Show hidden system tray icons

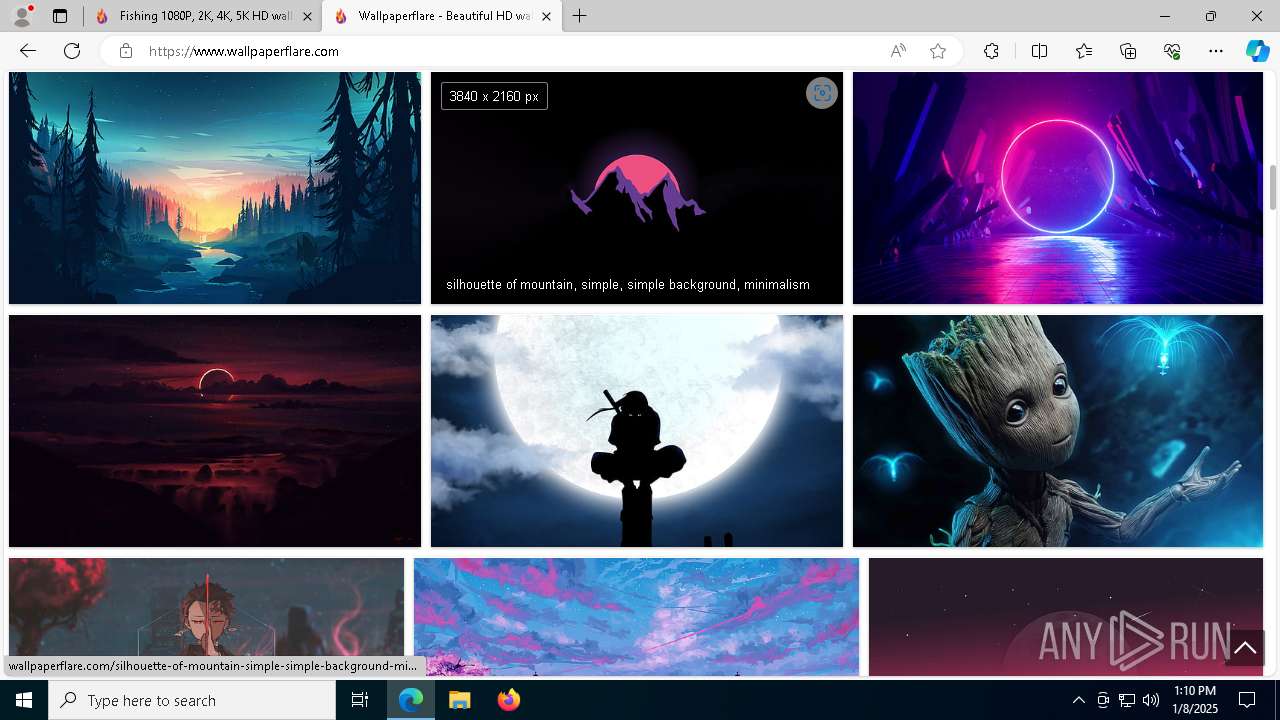pyautogui.click(x=1078, y=700)
